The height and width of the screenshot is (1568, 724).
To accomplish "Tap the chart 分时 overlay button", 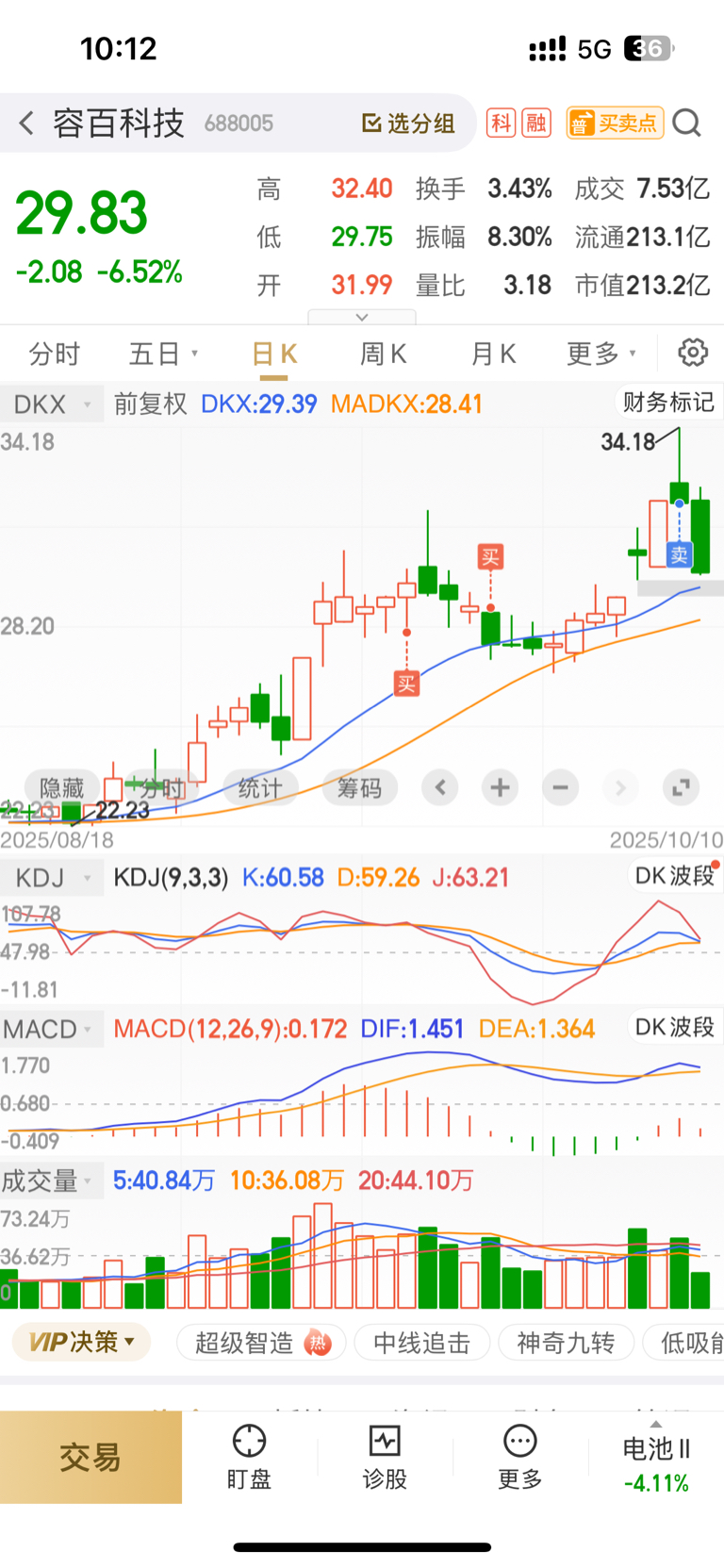I will click(x=162, y=787).
